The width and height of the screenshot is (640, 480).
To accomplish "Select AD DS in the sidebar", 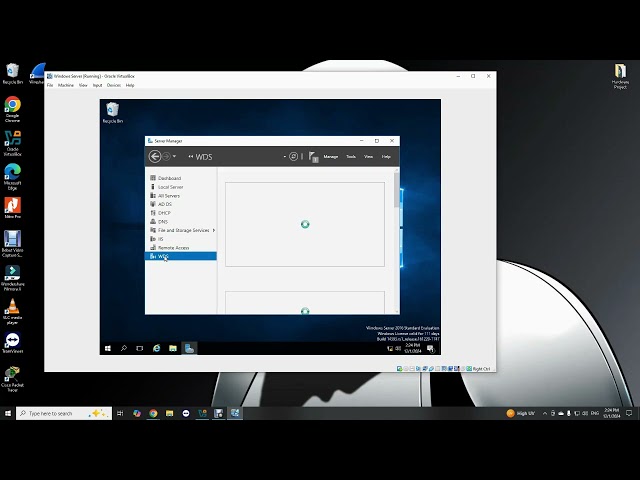I will (181, 204).
